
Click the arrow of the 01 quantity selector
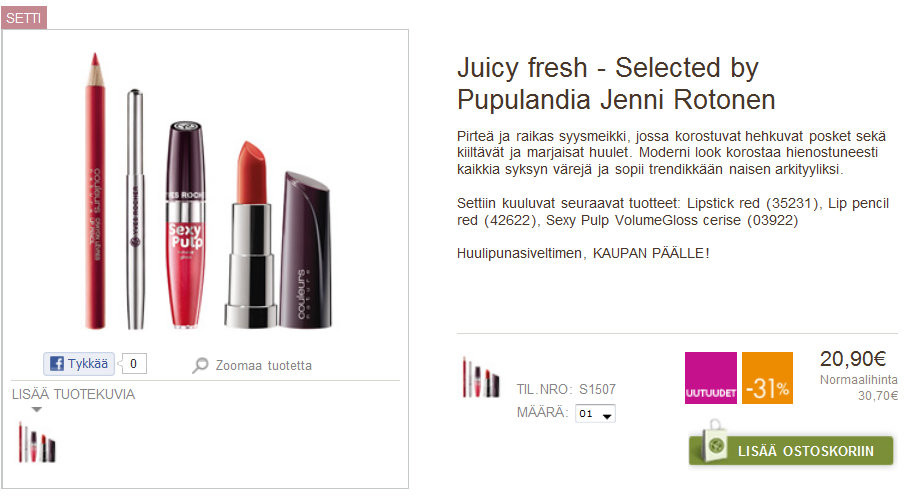coord(608,416)
